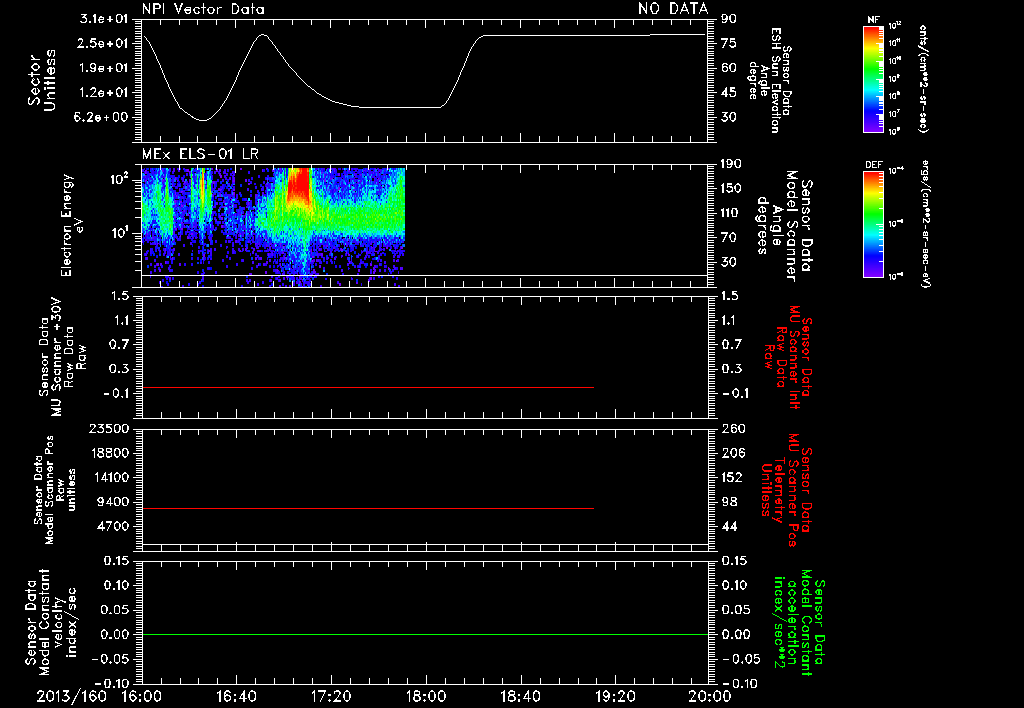
Task: Click the red MU Scanner Pos trace line
Action: coord(368,508)
